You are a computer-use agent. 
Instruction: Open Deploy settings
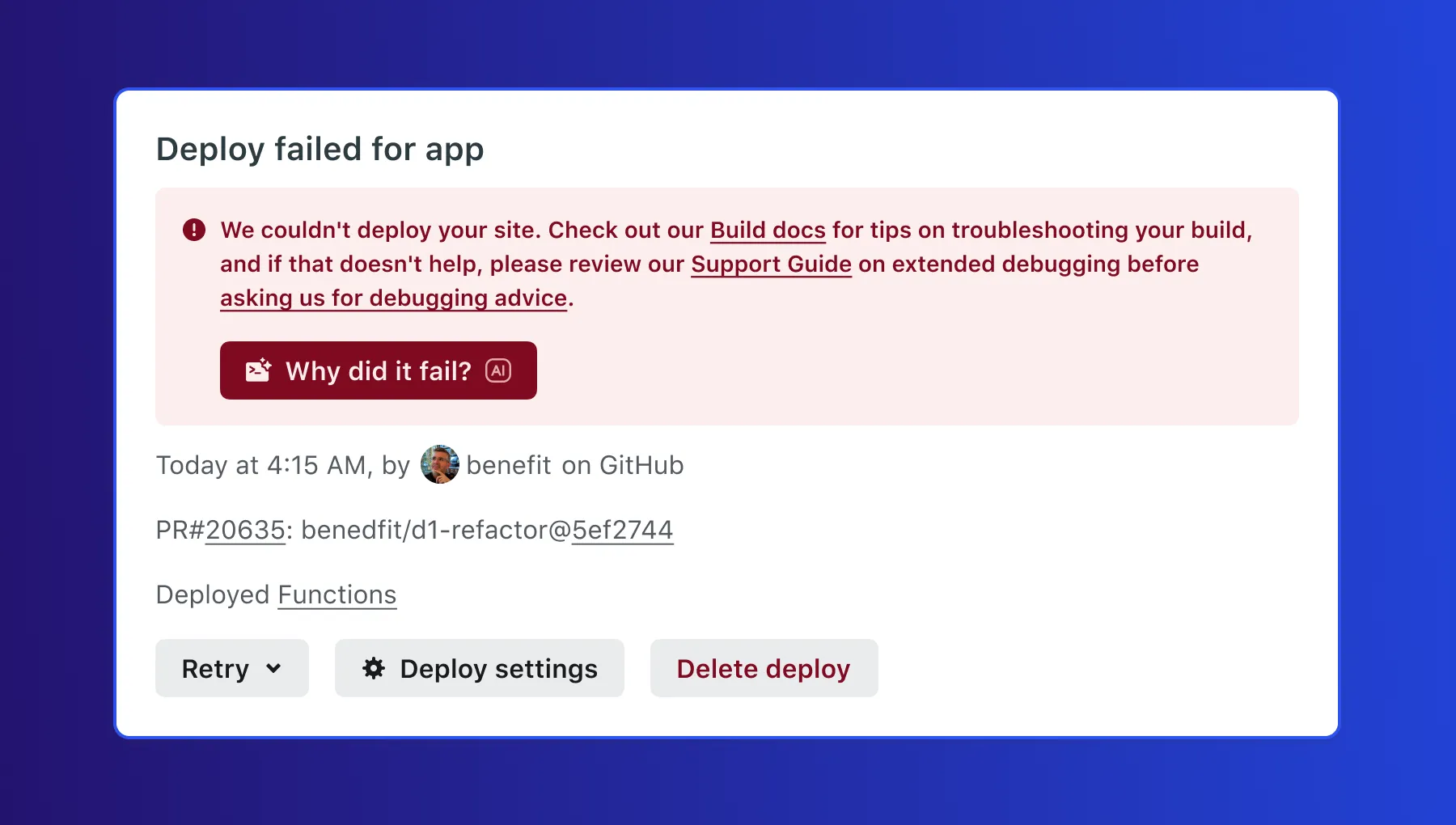tap(480, 668)
